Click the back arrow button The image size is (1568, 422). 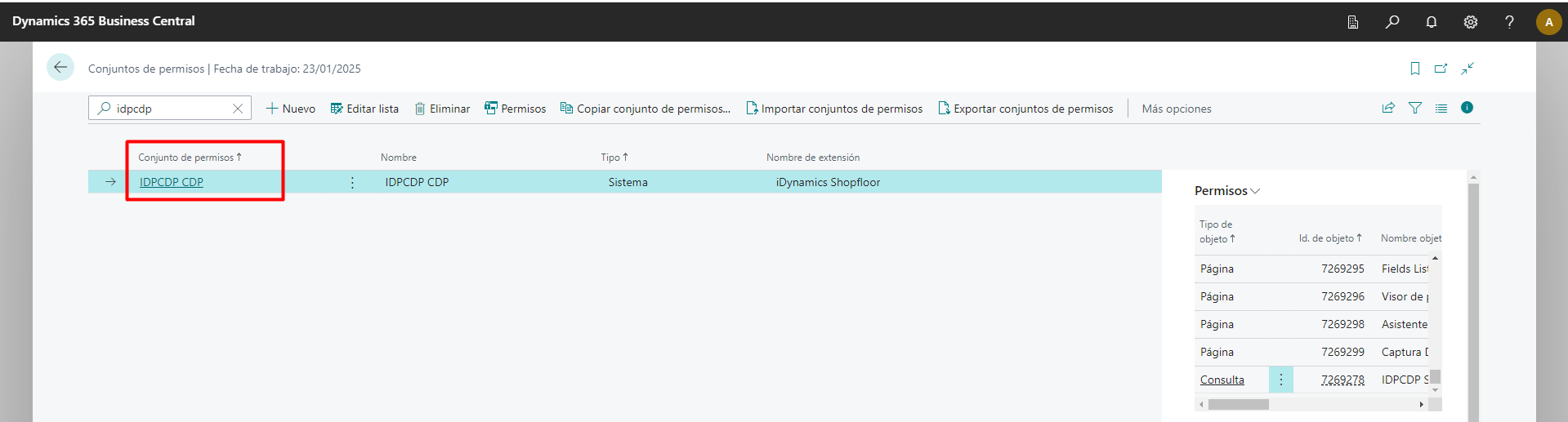pos(60,68)
